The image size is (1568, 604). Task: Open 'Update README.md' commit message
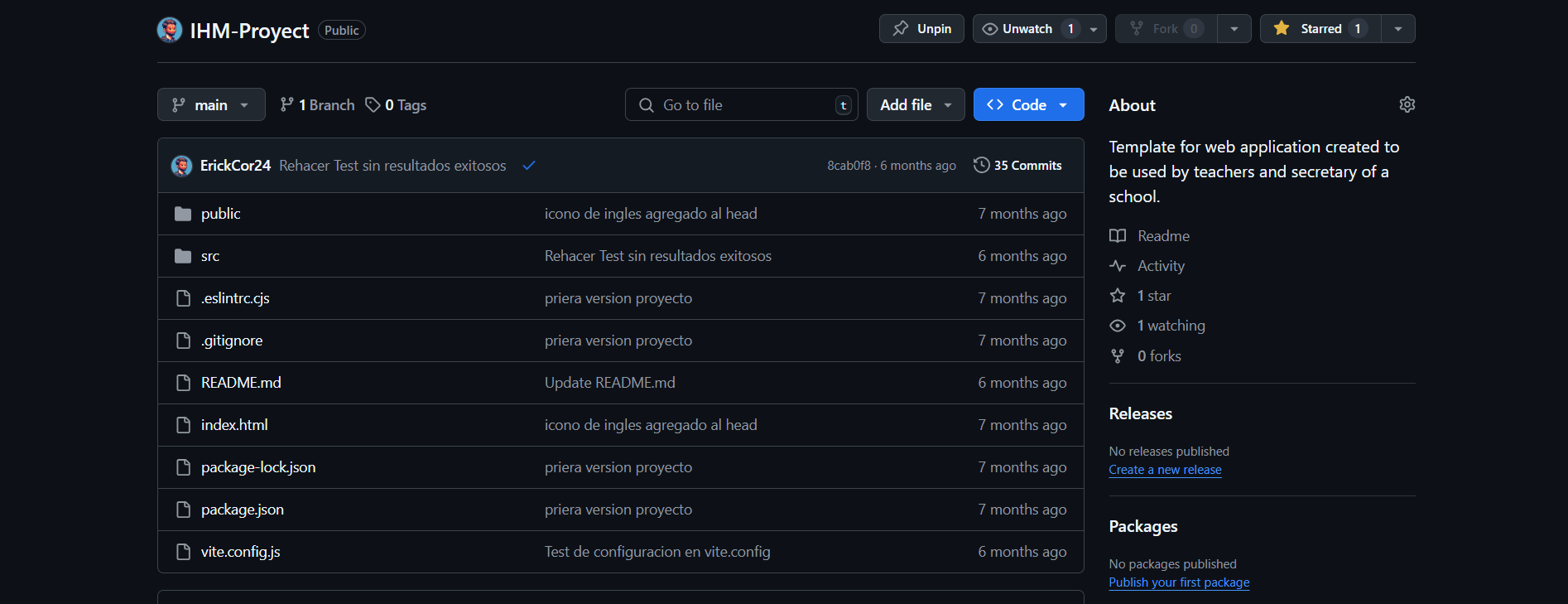point(610,383)
